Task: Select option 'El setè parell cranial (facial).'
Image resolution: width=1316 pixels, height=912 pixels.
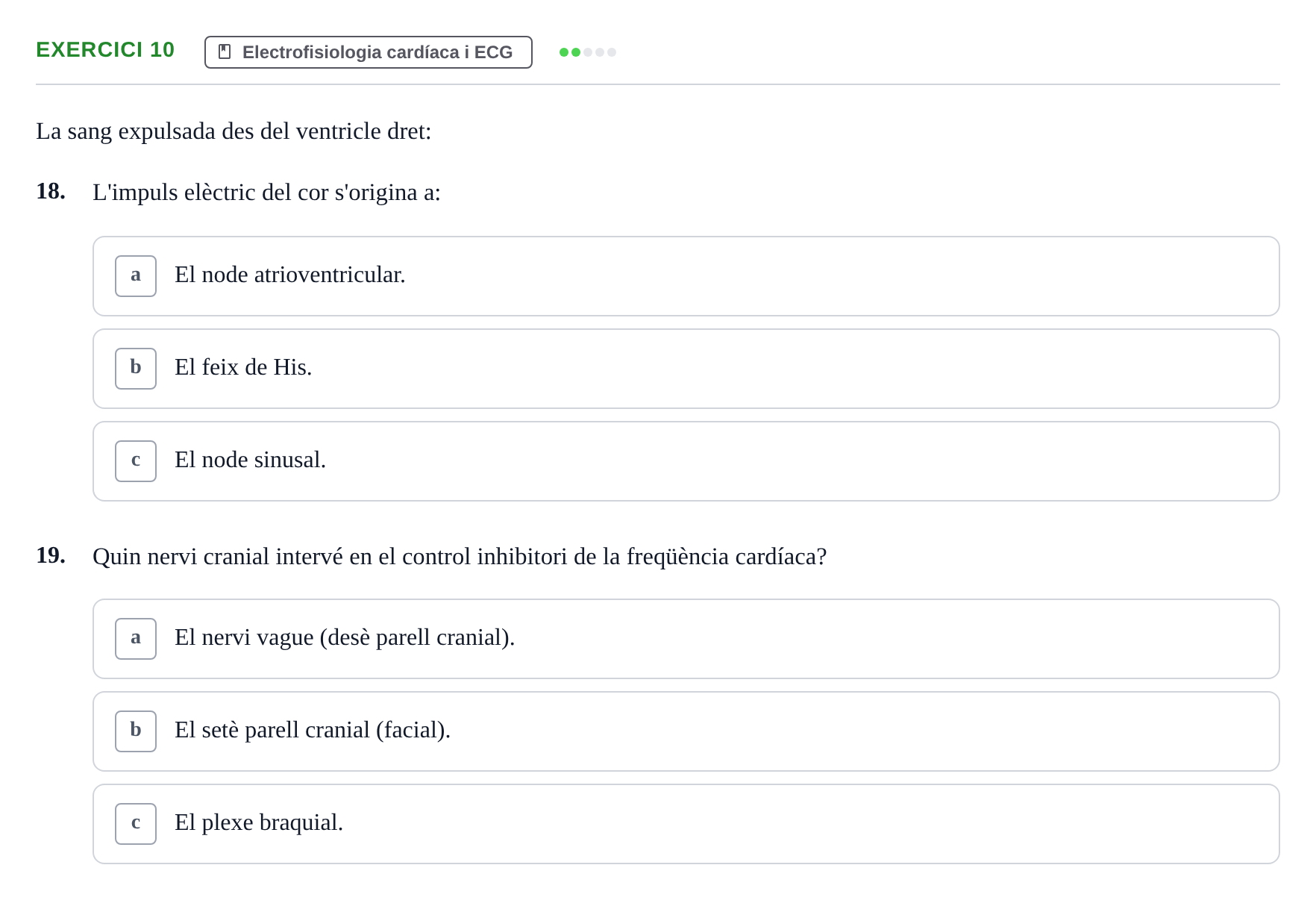Action: click(x=686, y=731)
